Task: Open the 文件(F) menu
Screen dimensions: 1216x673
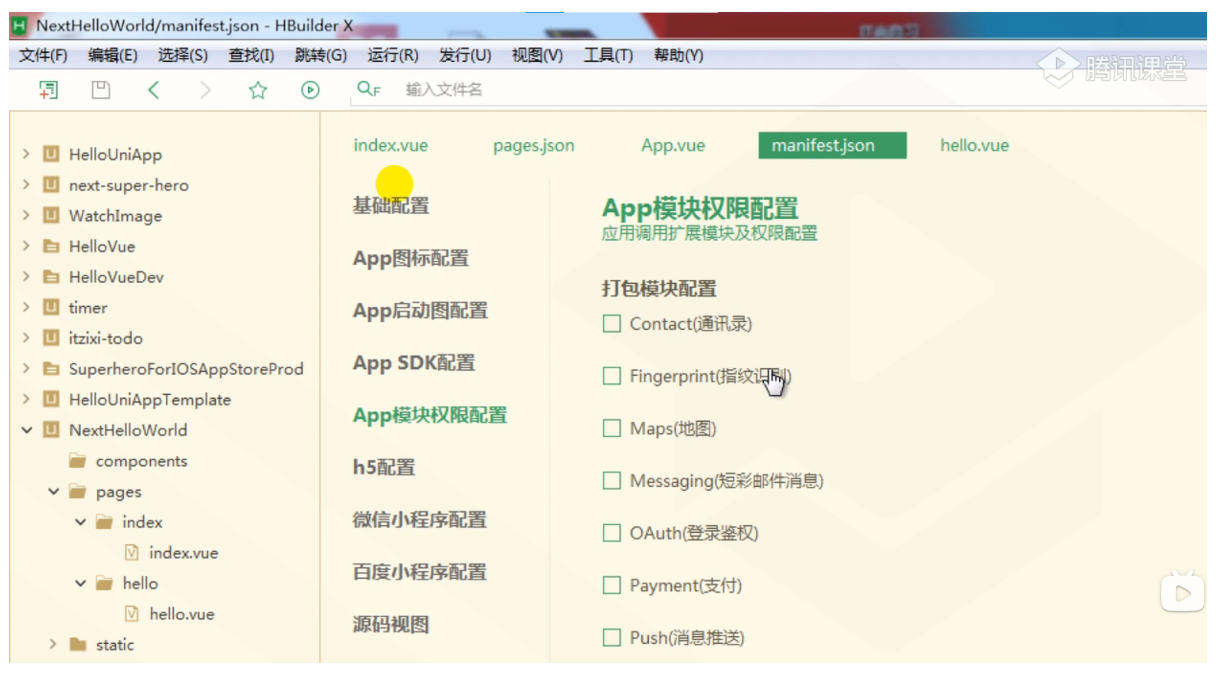Action: (x=43, y=56)
